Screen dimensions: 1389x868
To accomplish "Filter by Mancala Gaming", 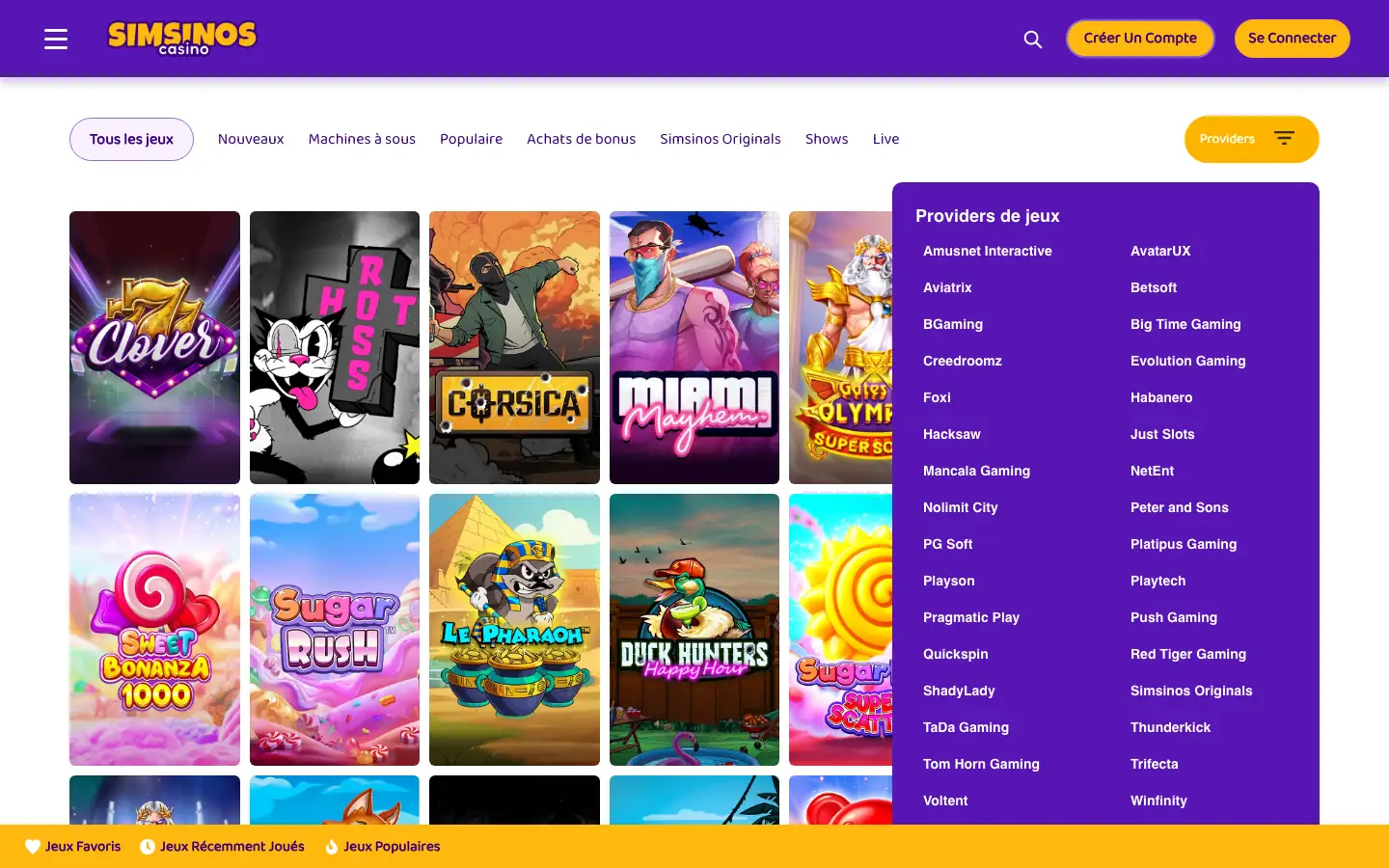I will 976,471.
